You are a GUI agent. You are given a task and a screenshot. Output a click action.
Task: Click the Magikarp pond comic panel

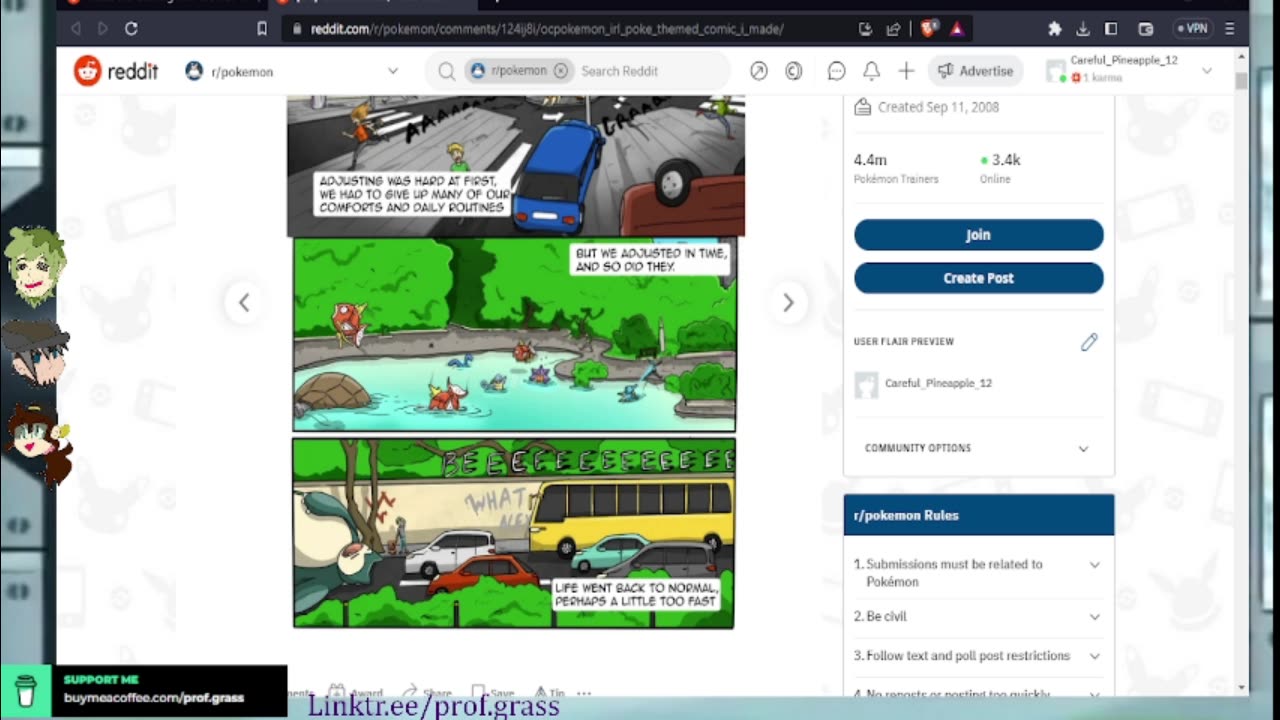pos(514,335)
